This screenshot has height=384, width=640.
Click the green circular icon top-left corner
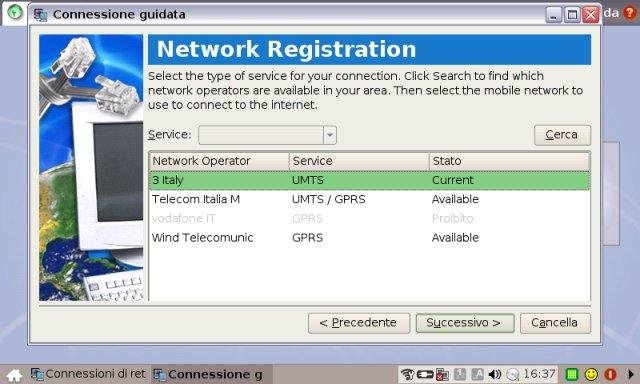(x=15, y=12)
